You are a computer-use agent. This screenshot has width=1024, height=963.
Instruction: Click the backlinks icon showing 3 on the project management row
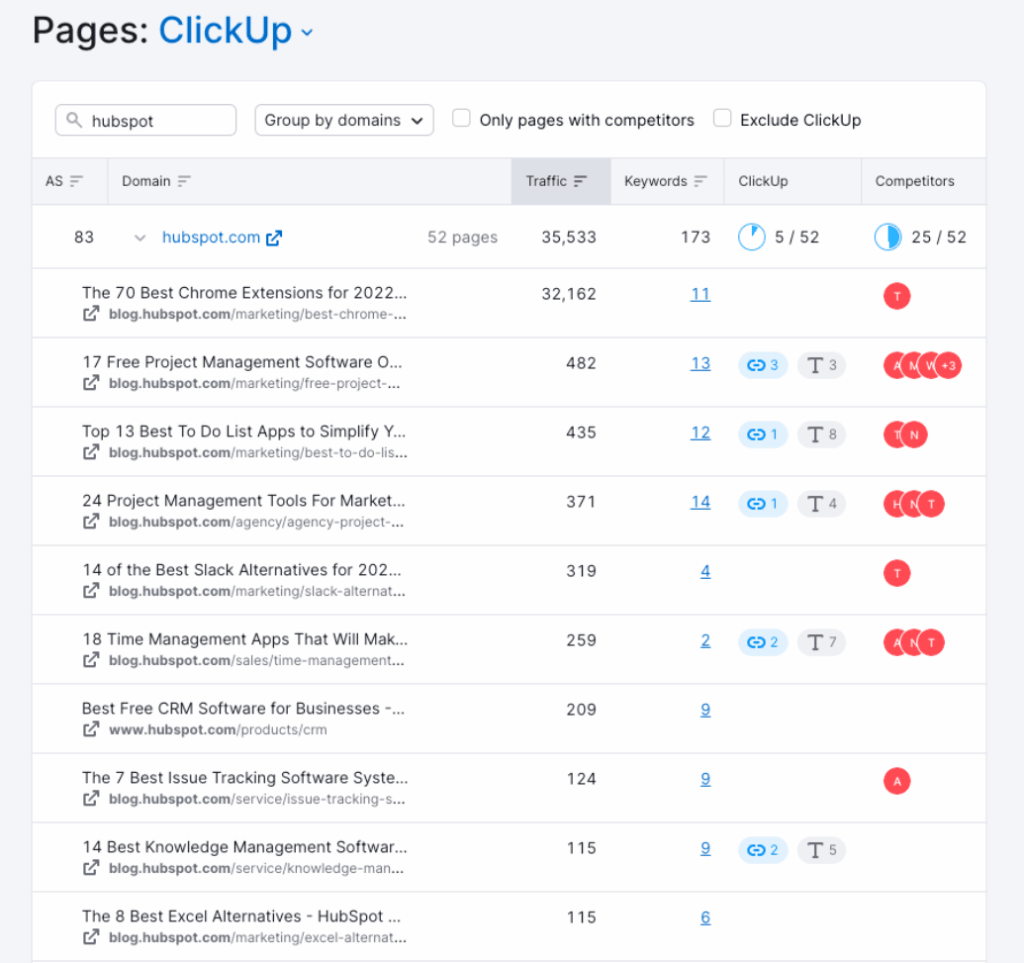pos(763,365)
